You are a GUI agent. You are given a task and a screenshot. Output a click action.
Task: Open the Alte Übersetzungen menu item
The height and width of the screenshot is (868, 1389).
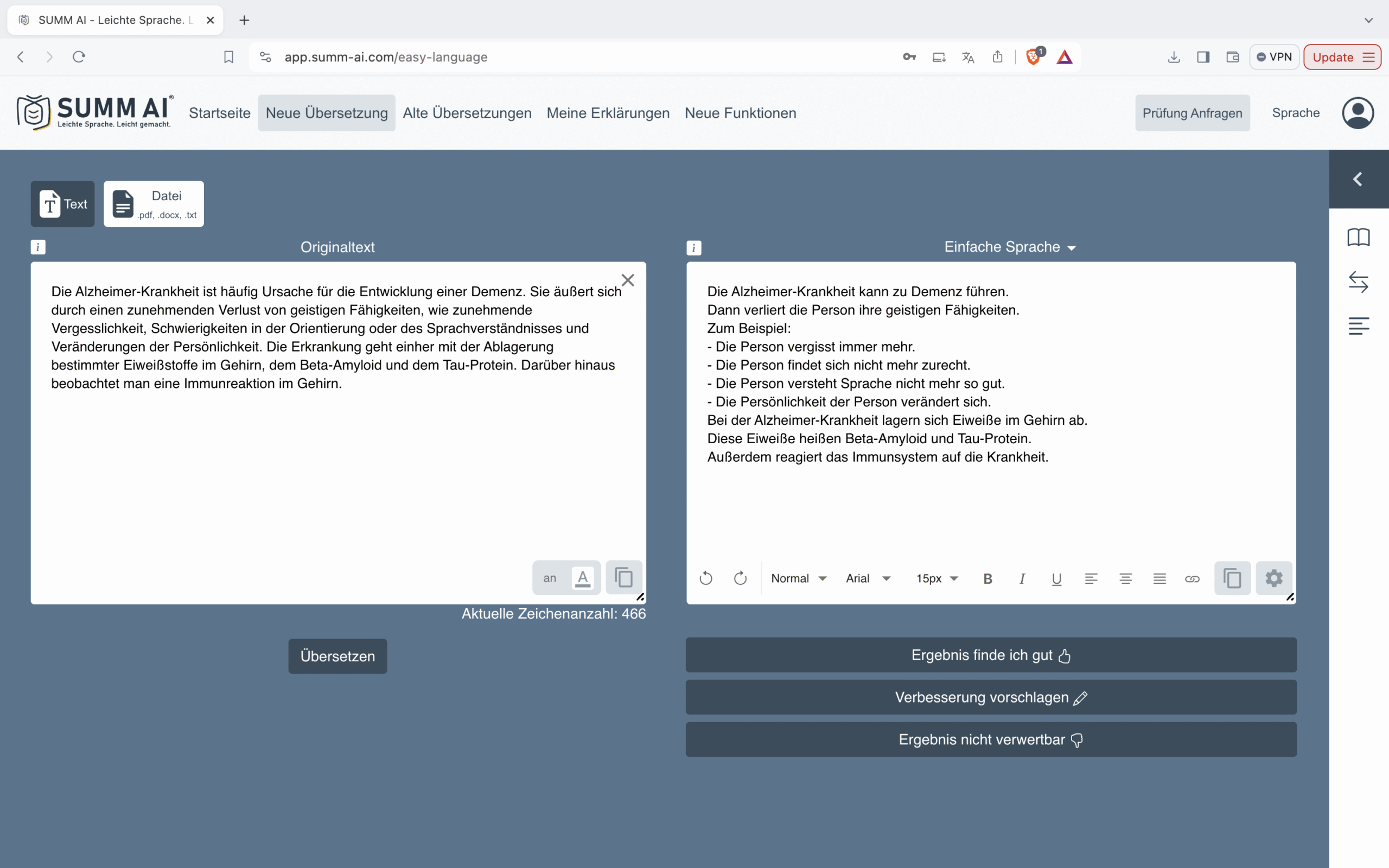click(x=467, y=113)
